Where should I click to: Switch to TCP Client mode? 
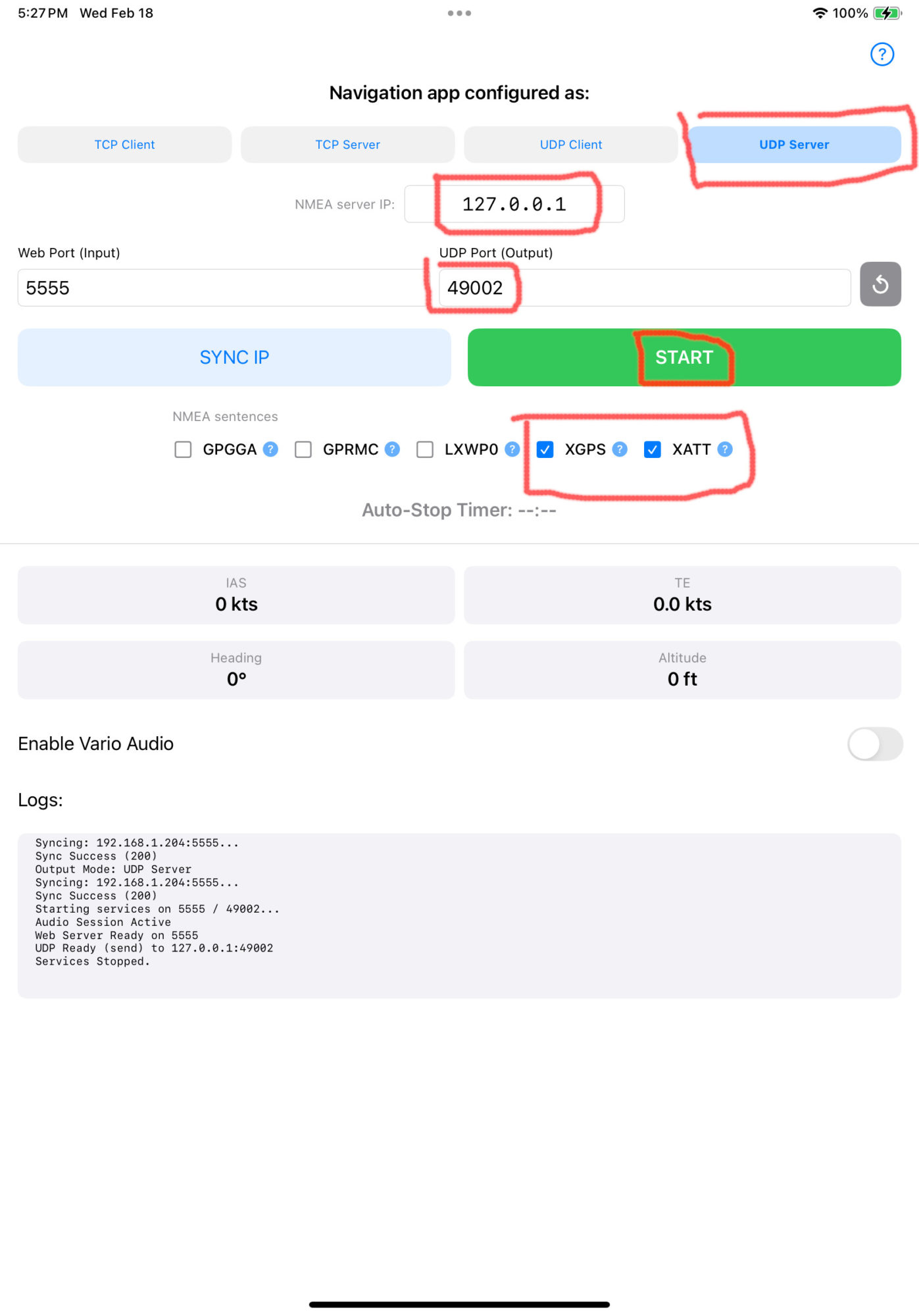point(124,145)
